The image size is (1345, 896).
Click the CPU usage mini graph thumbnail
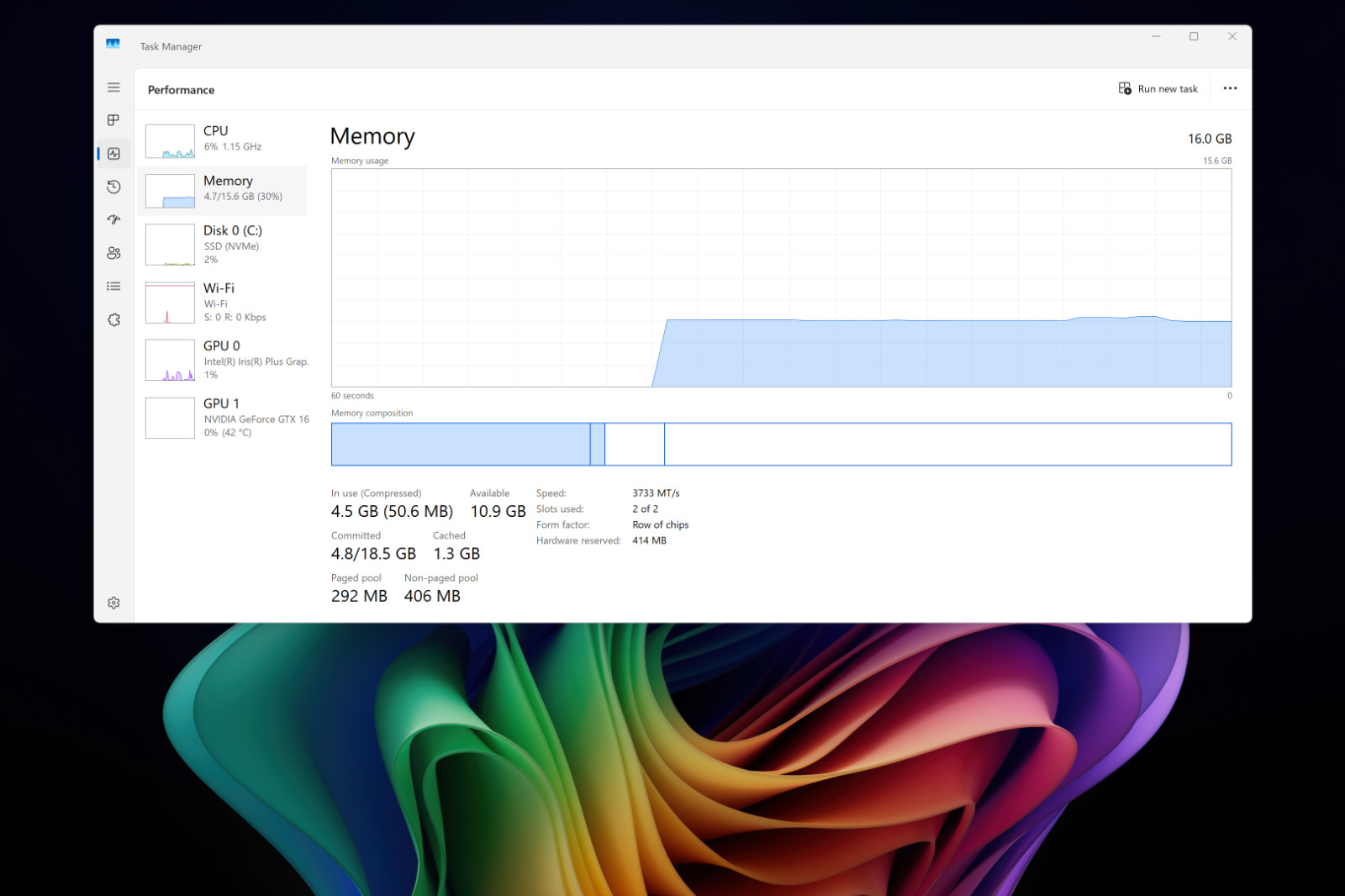[170, 141]
